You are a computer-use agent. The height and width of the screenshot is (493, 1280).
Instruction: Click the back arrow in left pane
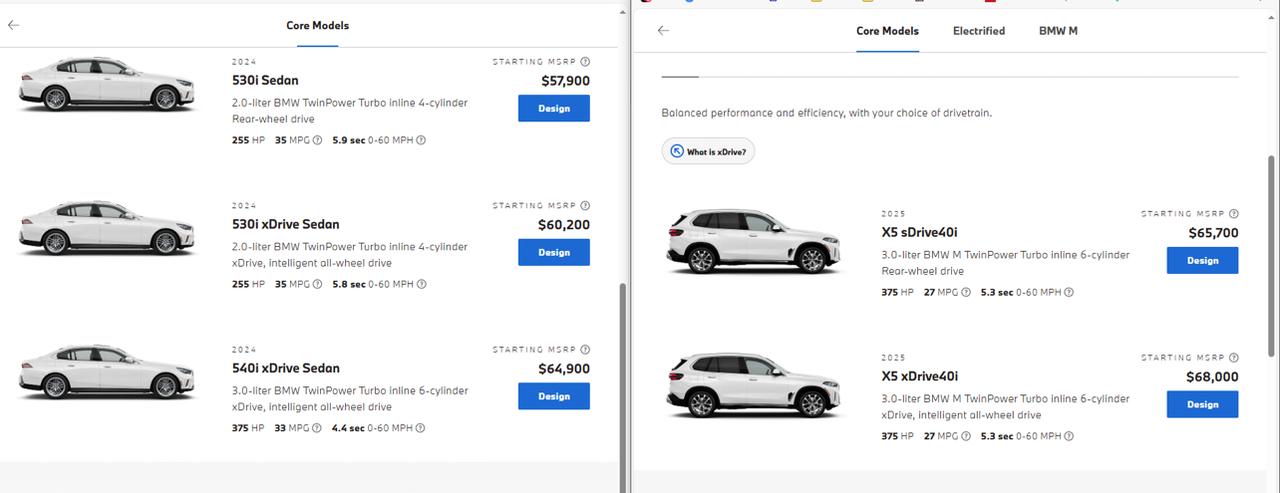[x=13, y=25]
